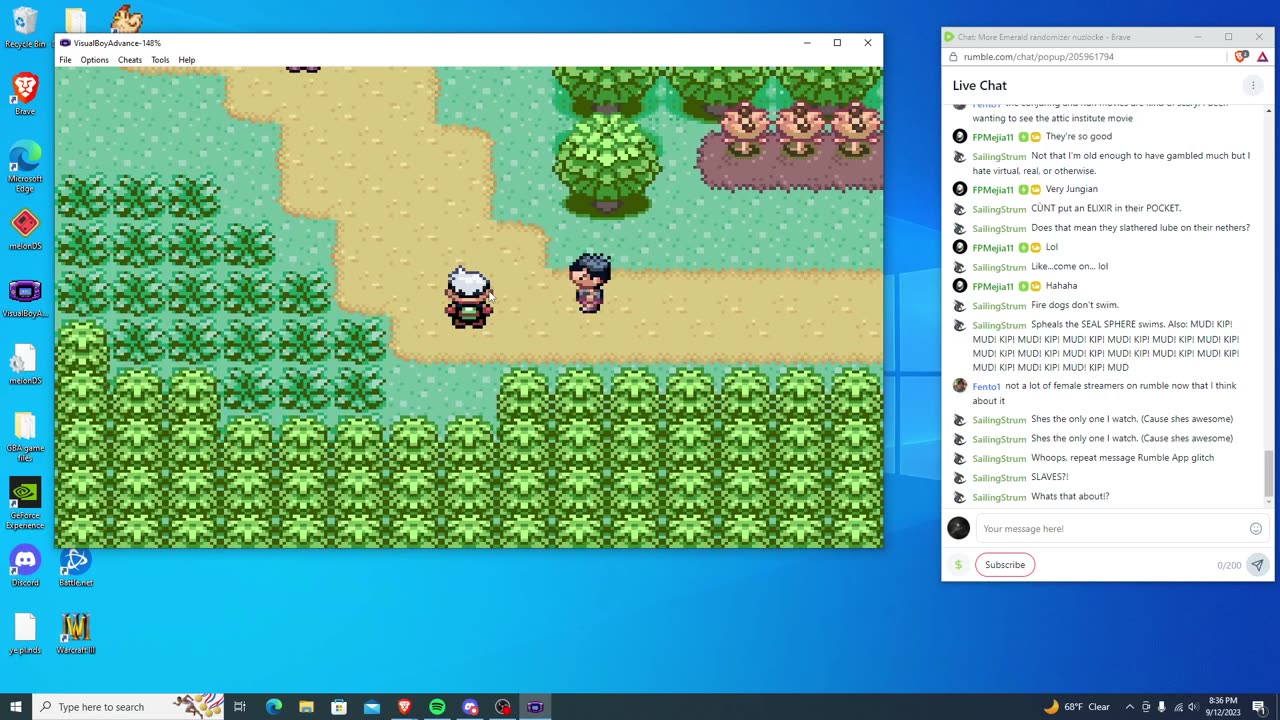The width and height of the screenshot is (1280, 720).
Task: Open the Brave desktop shortcut
Action: pyautogui.click(x=25, y=92)
